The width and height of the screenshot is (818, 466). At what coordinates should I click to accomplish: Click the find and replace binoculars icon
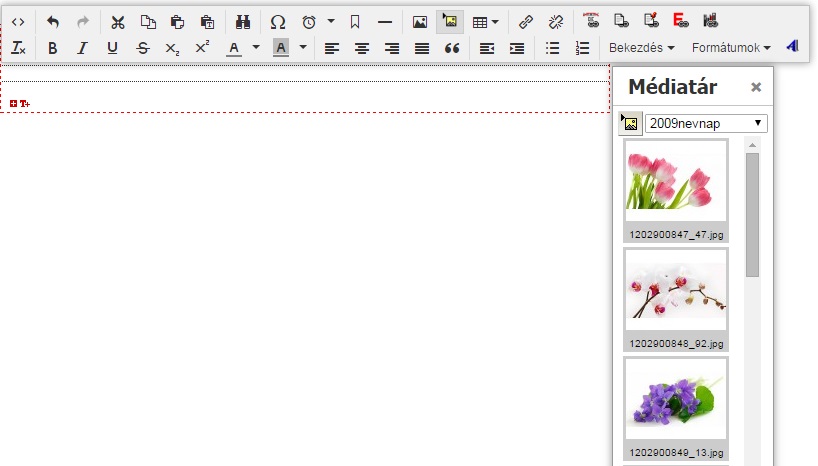(243, 21)
